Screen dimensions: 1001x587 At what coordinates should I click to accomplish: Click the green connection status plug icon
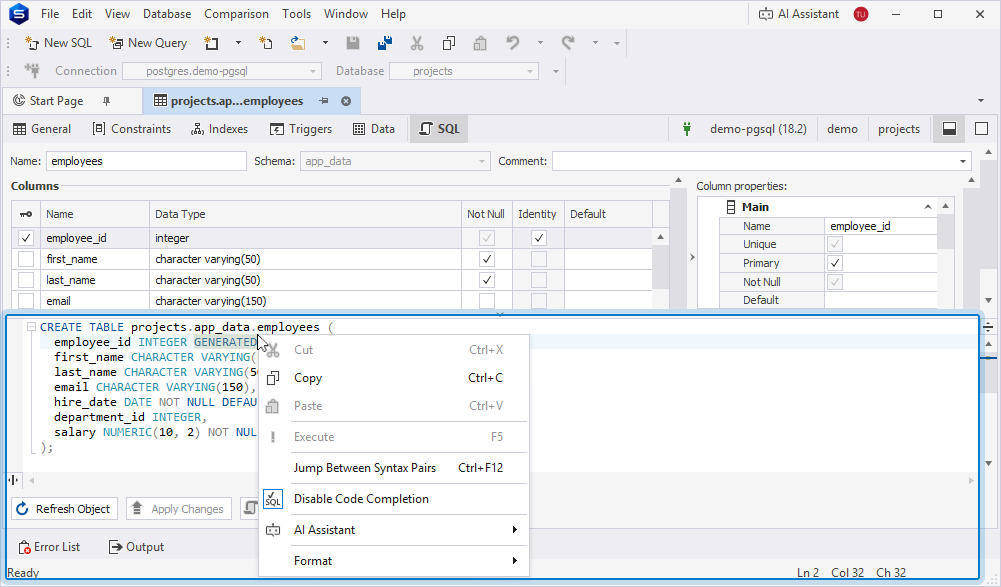tap(687, 129)
